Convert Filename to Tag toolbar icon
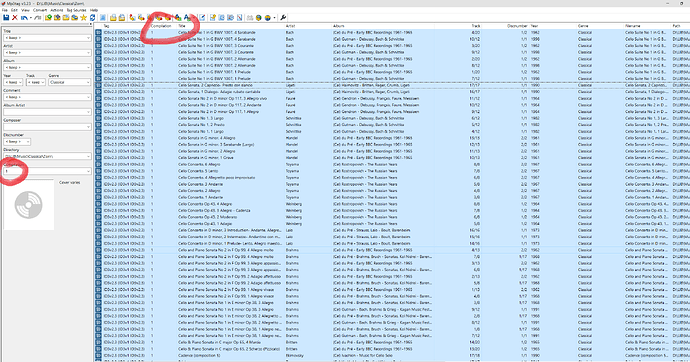Viewport: 690px width, 362px height. click(141, 18)
